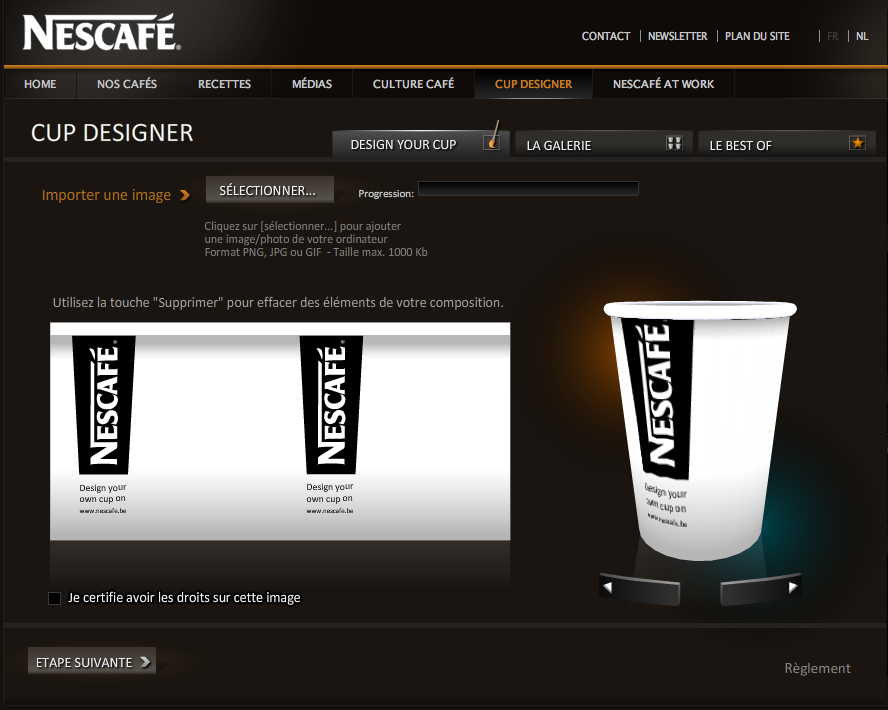
Task: Rotate the cup preview left
Action: coord(639,589)
